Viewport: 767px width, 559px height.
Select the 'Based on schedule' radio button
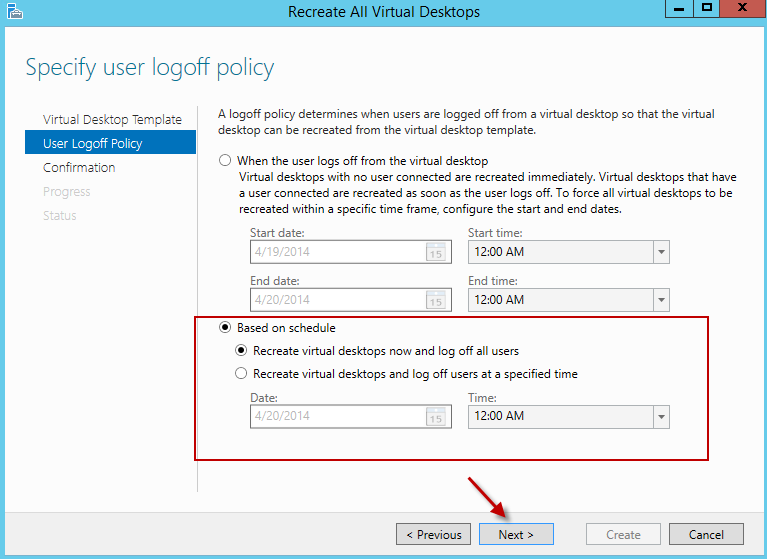pyautogui.click(x=225, y=328)
